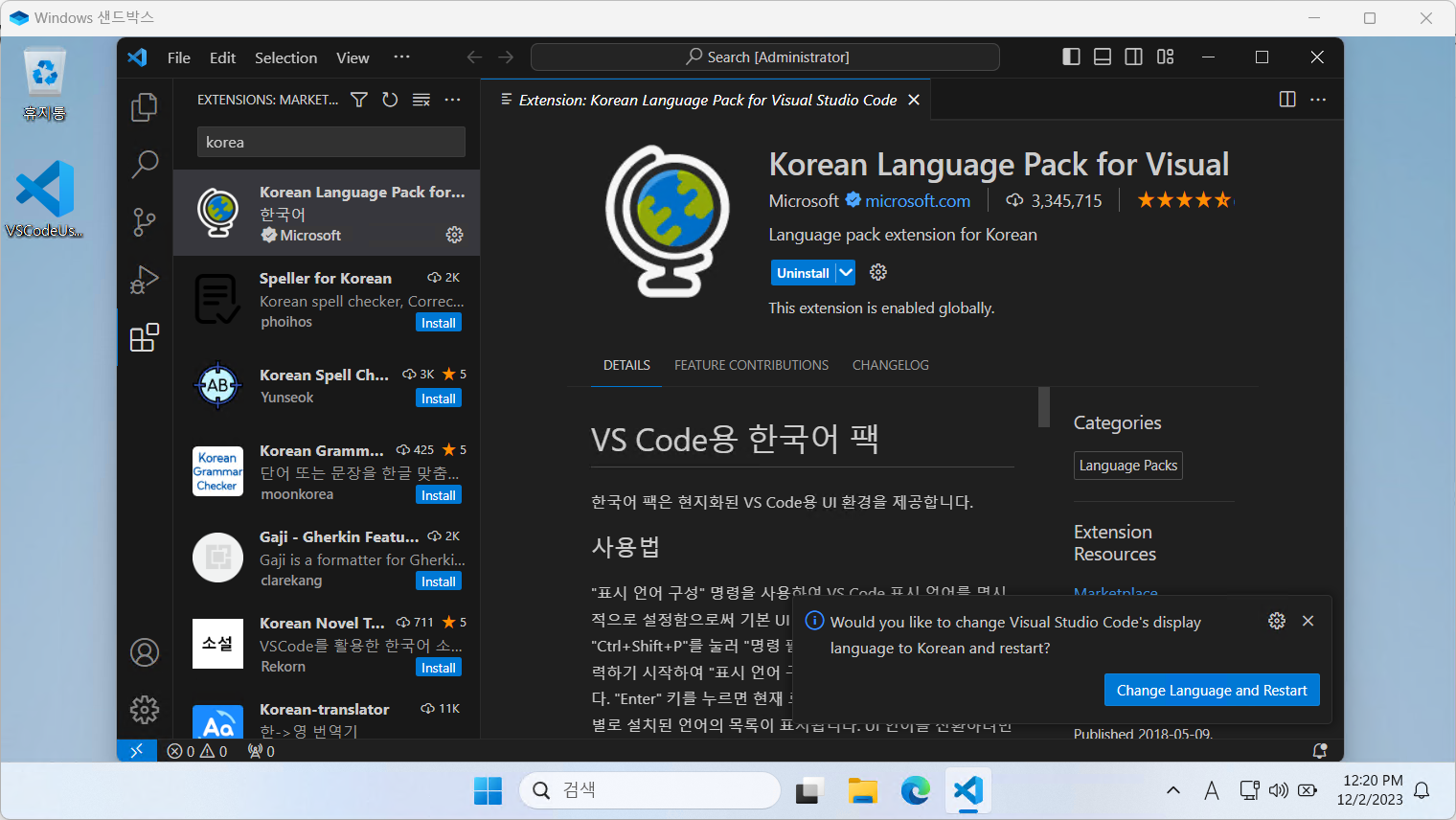
Task: Go back with the navigation arrow
Action: pyautogui.click(x=474, y=57)
